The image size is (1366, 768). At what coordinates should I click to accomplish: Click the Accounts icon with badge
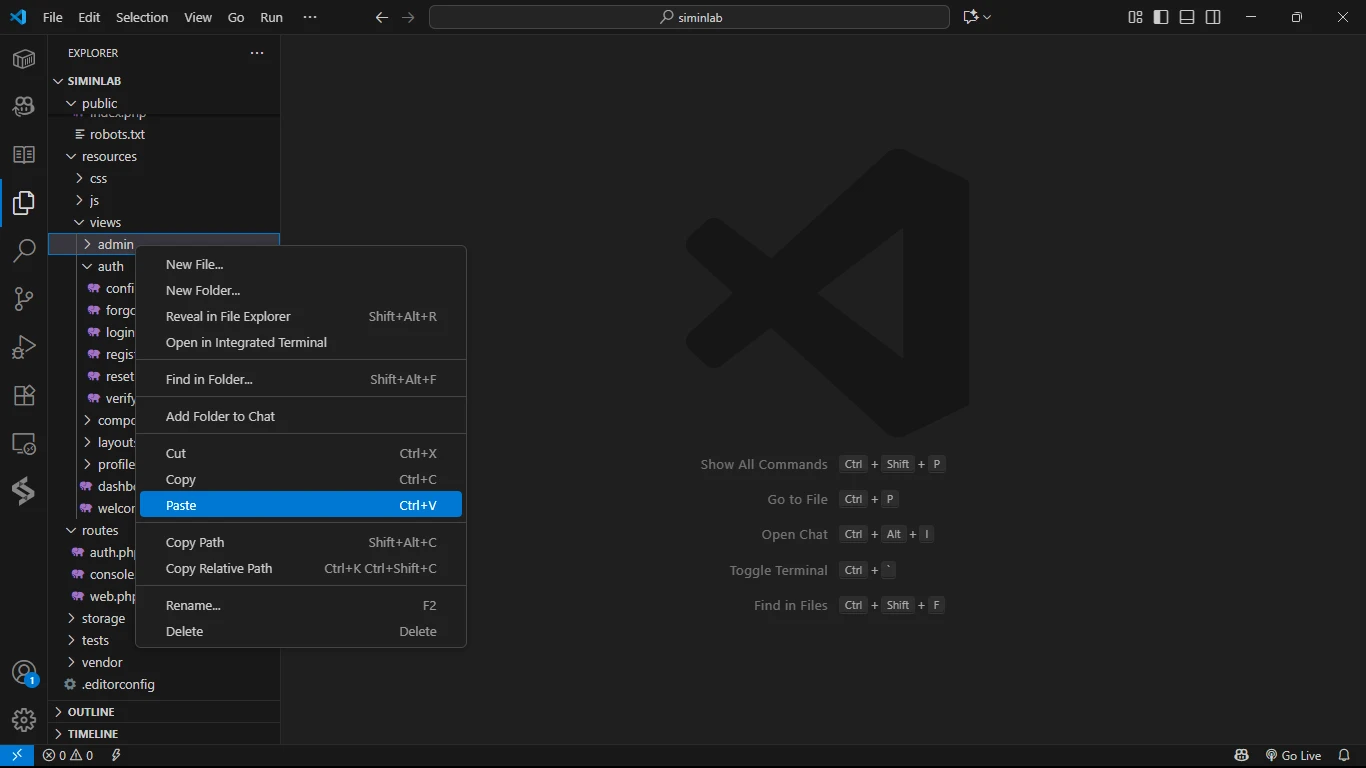[24, 673]
